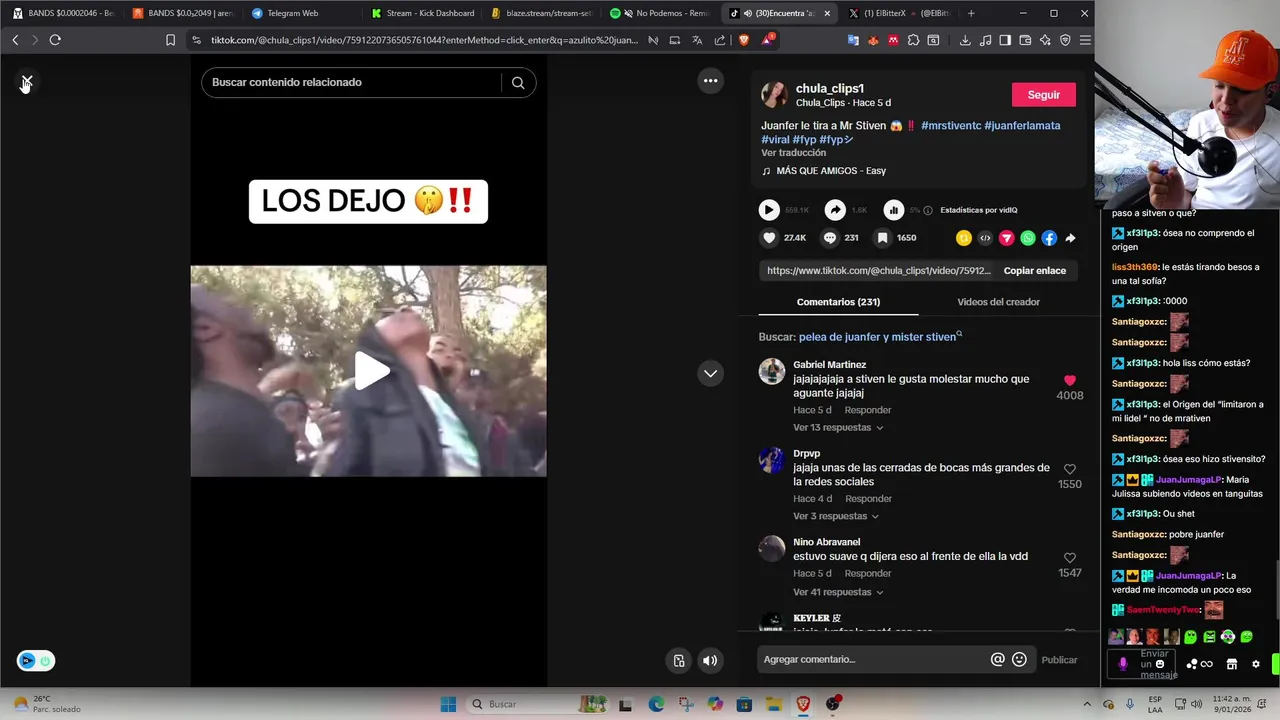Open the #mrstiventc hashtag
The width and height of the screenshot is (1280, 720).
point(950,125)
